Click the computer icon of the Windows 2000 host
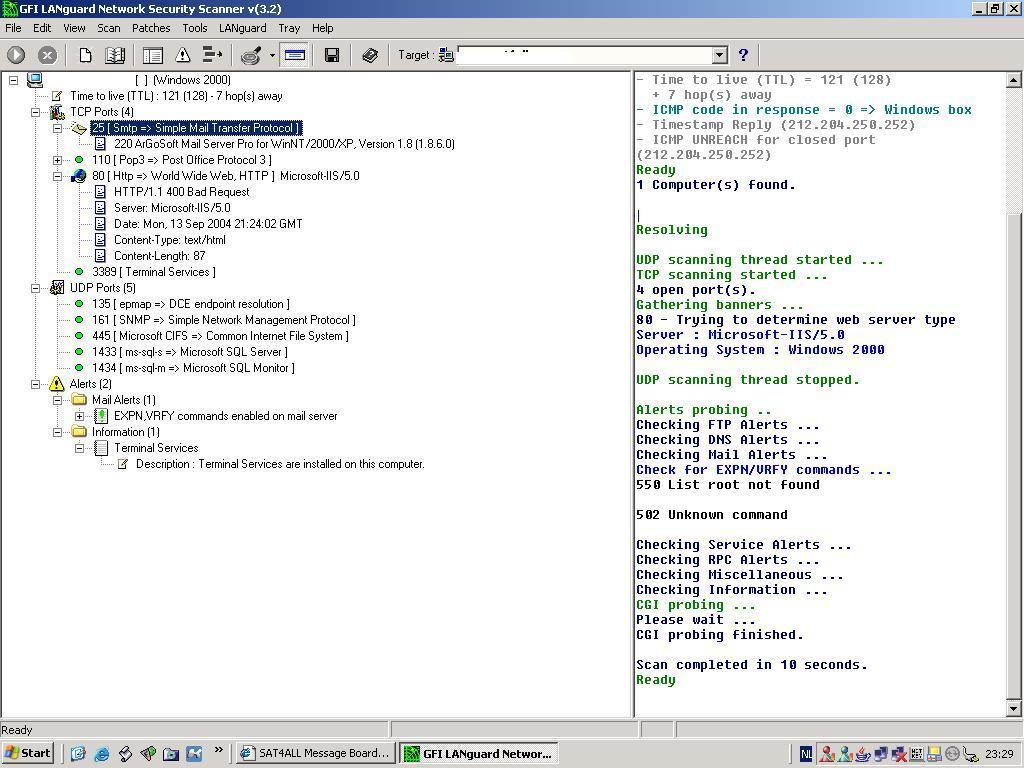 pos(35,80)
